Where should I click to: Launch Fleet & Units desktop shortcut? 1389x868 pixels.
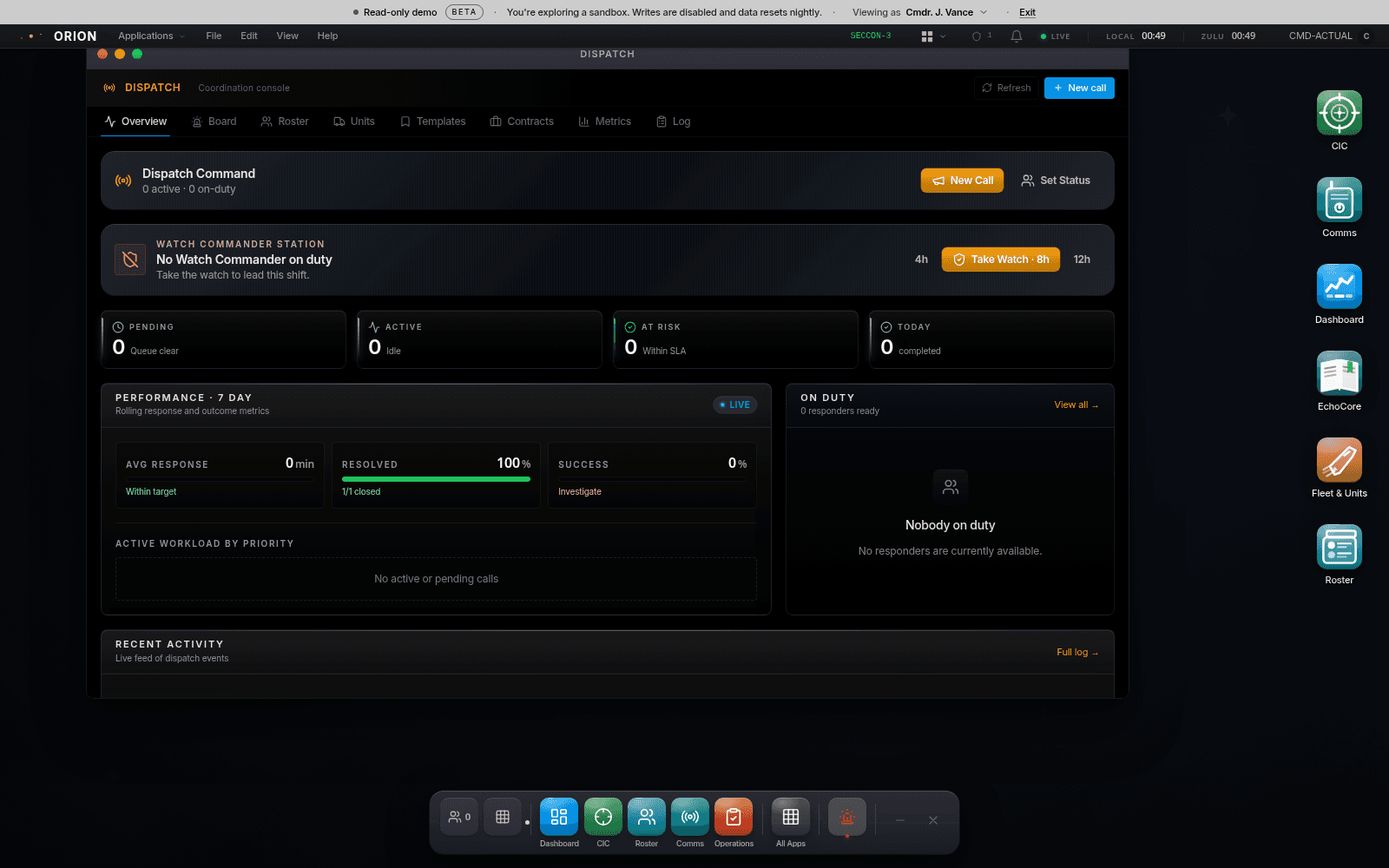[1339, 460]
